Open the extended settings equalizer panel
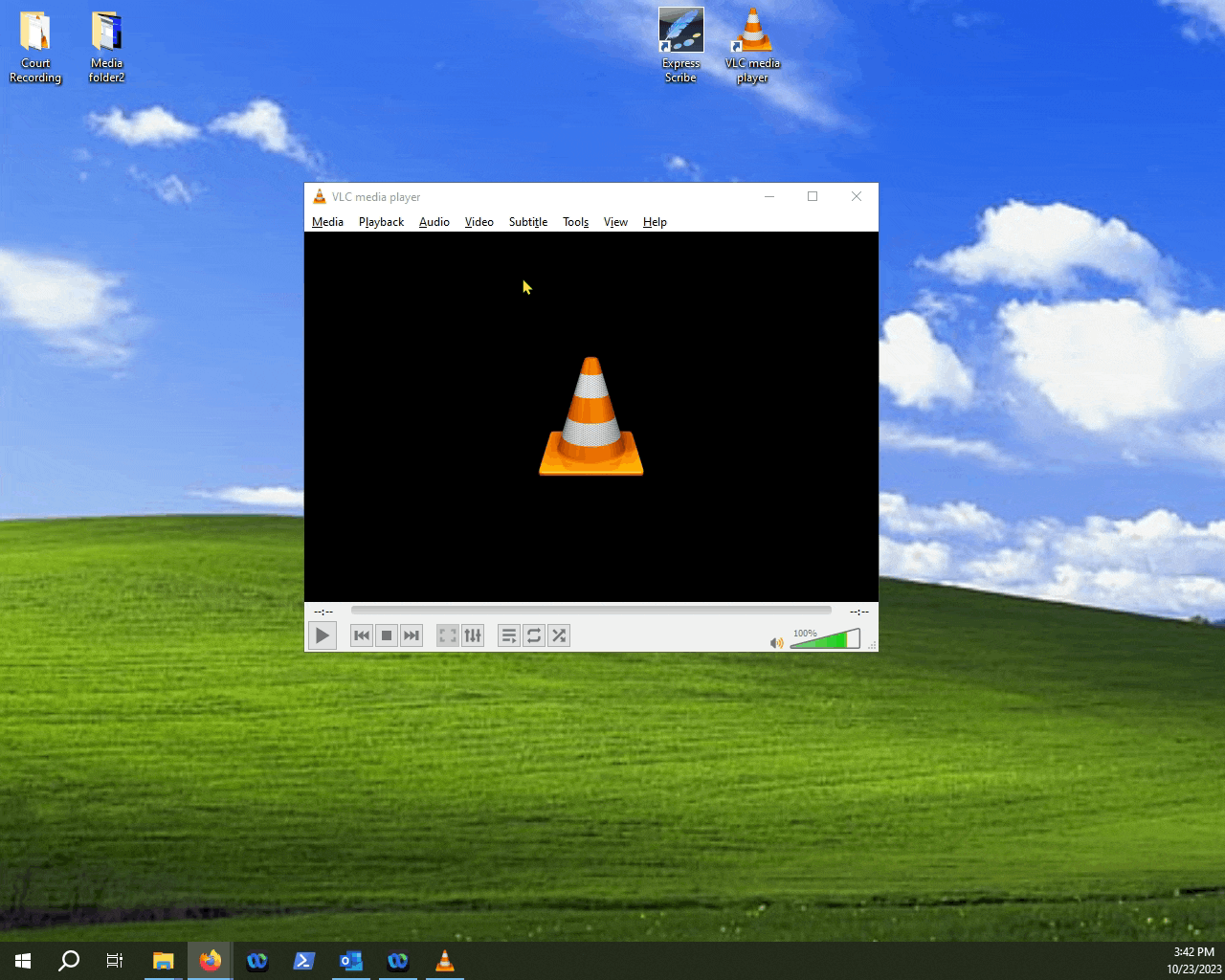This screenshot has height=980, width=1225. click(473, 635)
